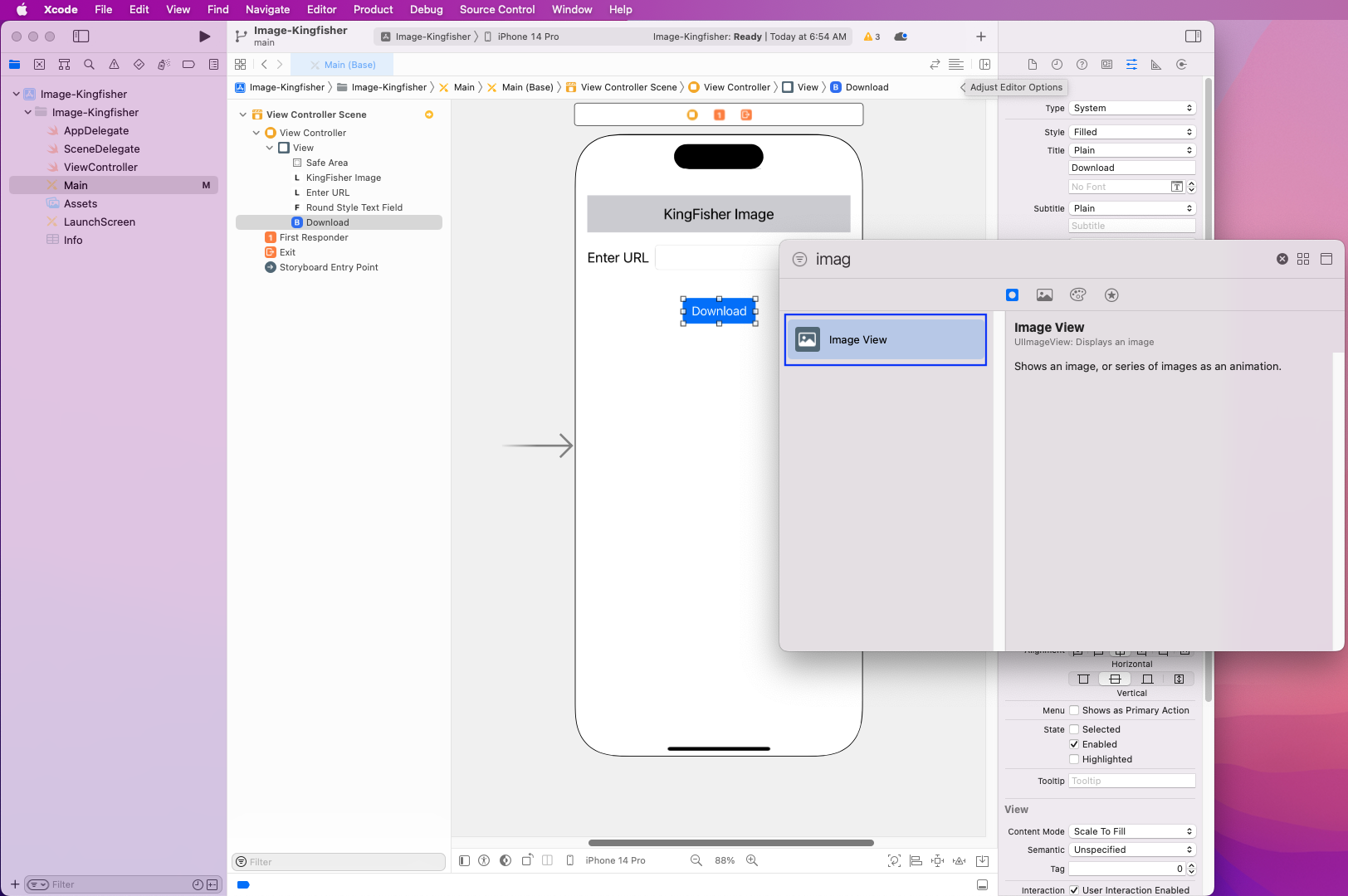Open the Debug menu
The height and width of the screenshot is (896, 1348).
(x=426, y=10)
